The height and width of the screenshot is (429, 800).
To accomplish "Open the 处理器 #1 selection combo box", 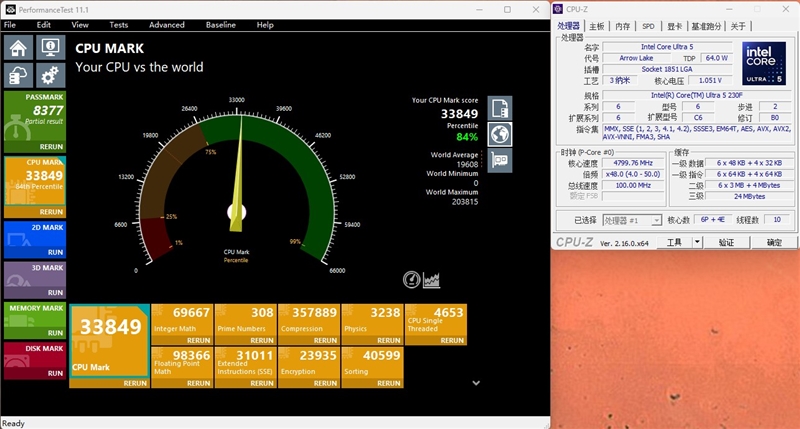I will 630,220.
